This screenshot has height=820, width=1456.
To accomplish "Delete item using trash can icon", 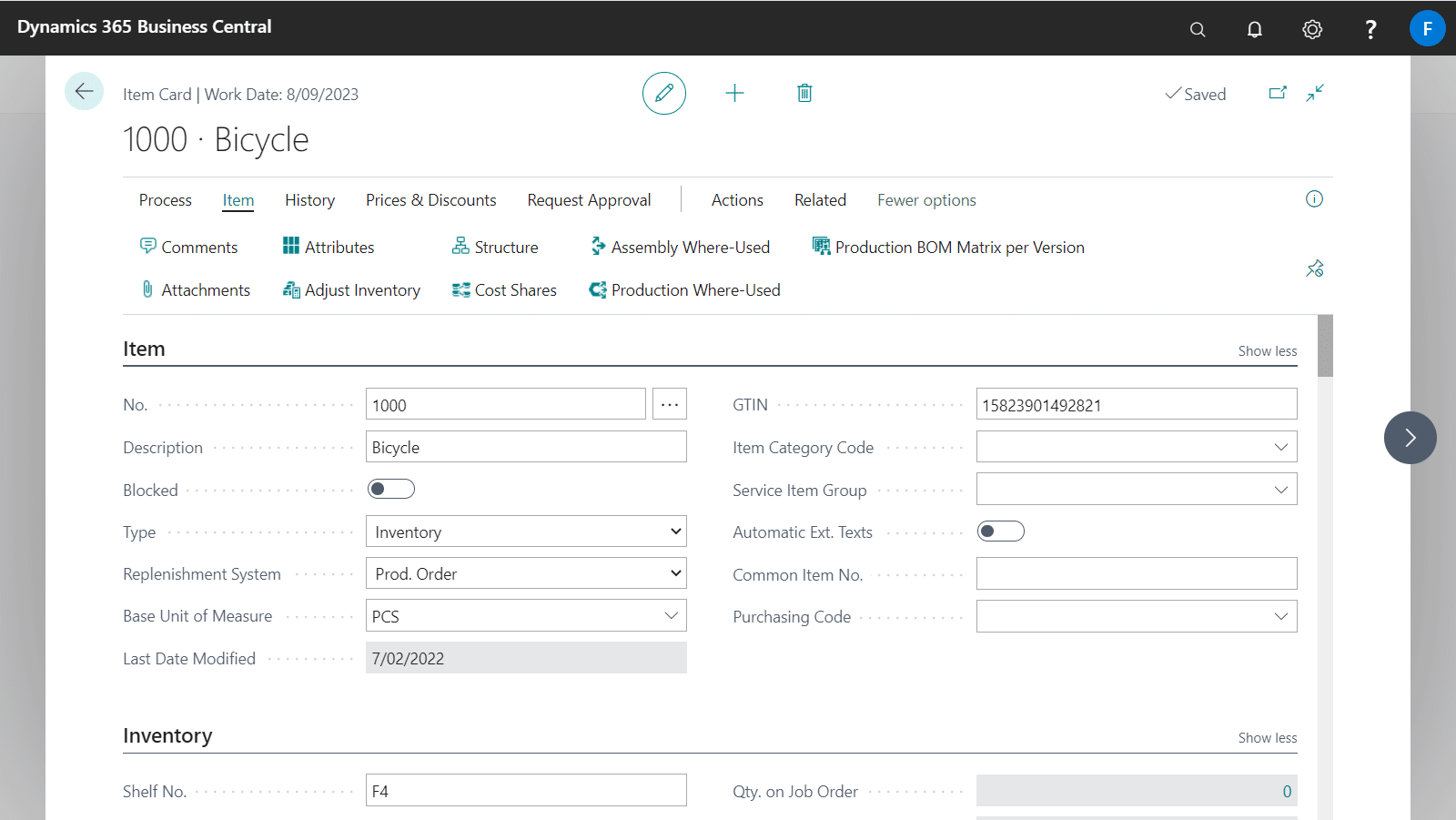I will pyautogui.click(x=804, y=93).
